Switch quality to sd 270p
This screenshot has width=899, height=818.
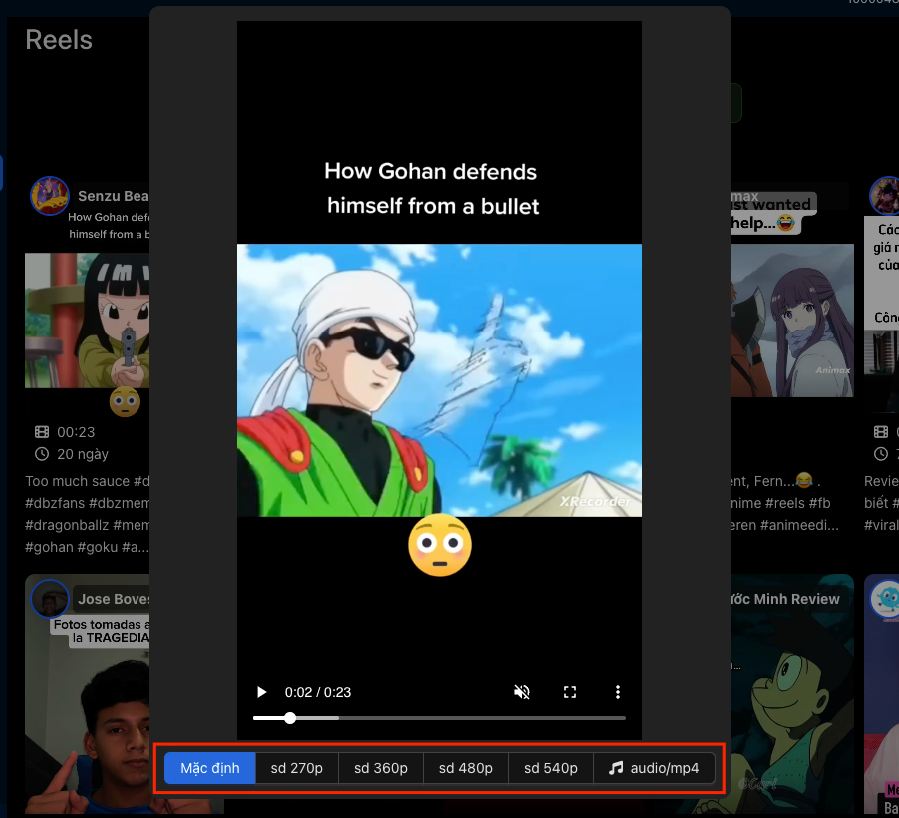click(x=296, y=768)
